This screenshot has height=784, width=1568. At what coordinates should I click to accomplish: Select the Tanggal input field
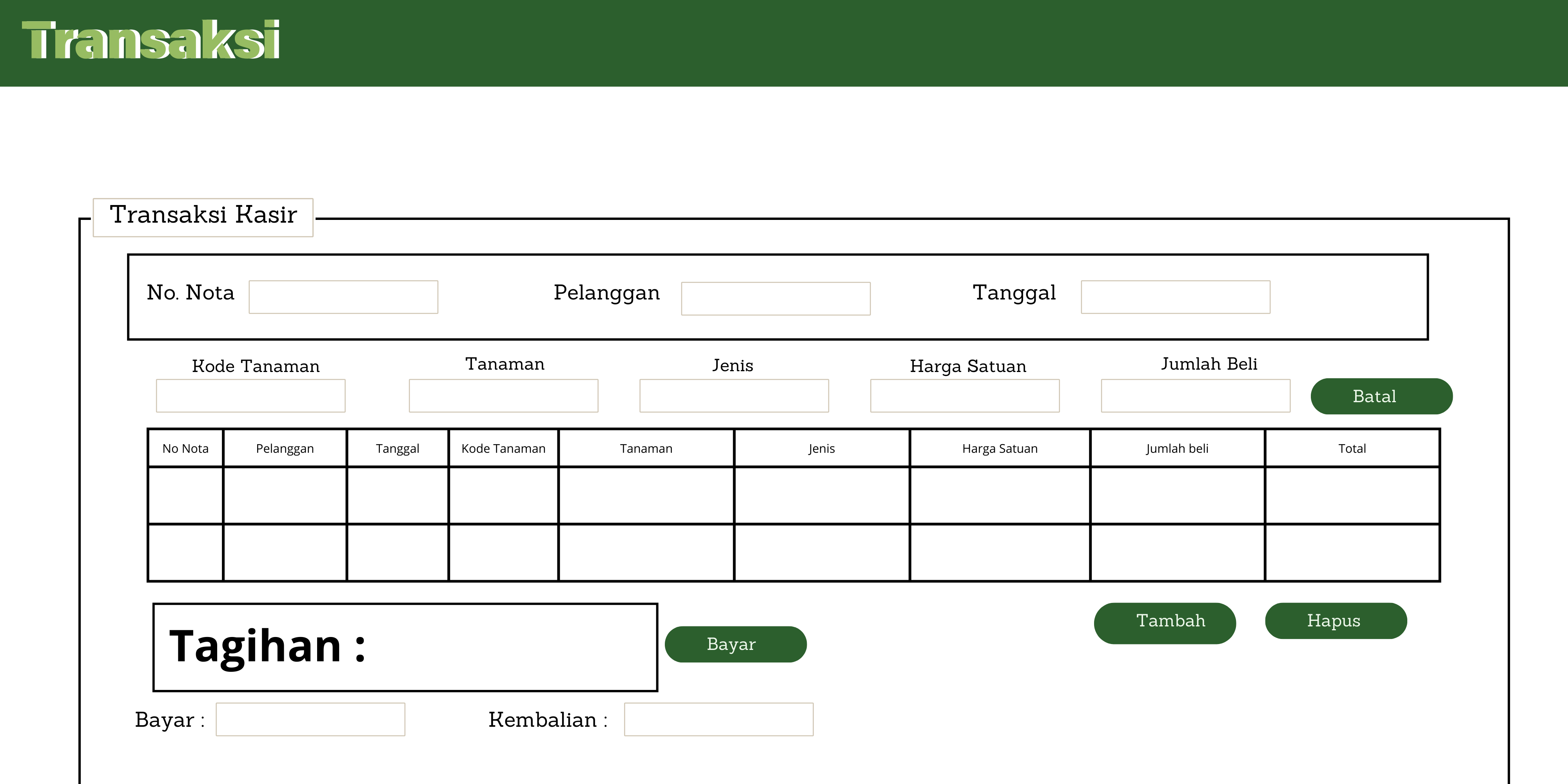click(x=1175, y=297)
